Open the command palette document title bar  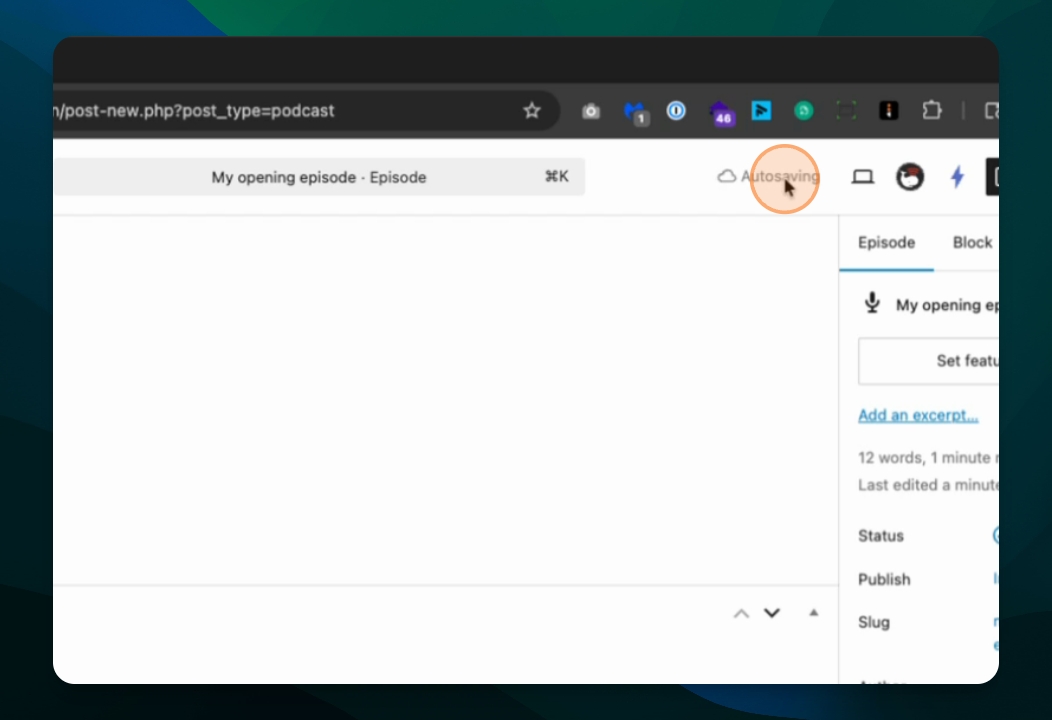[319, 177]
